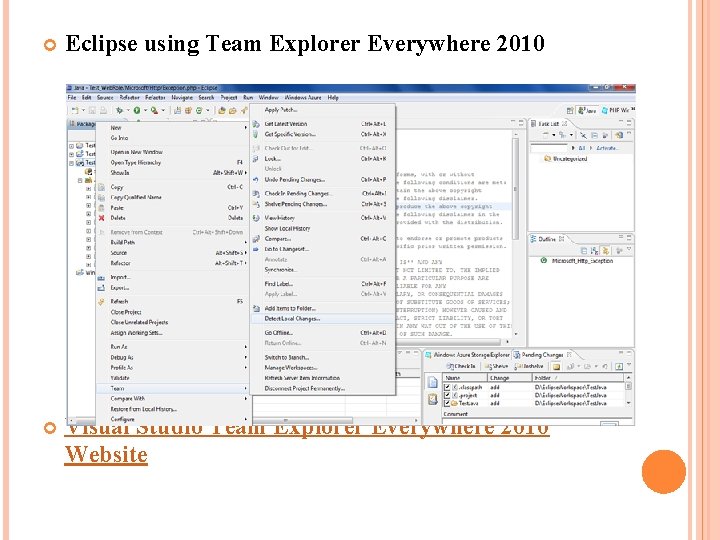Open the Debug toolbar dropdown arrow
The width and height of the screenshot is (720, 540).
click(x=128, y=111)
